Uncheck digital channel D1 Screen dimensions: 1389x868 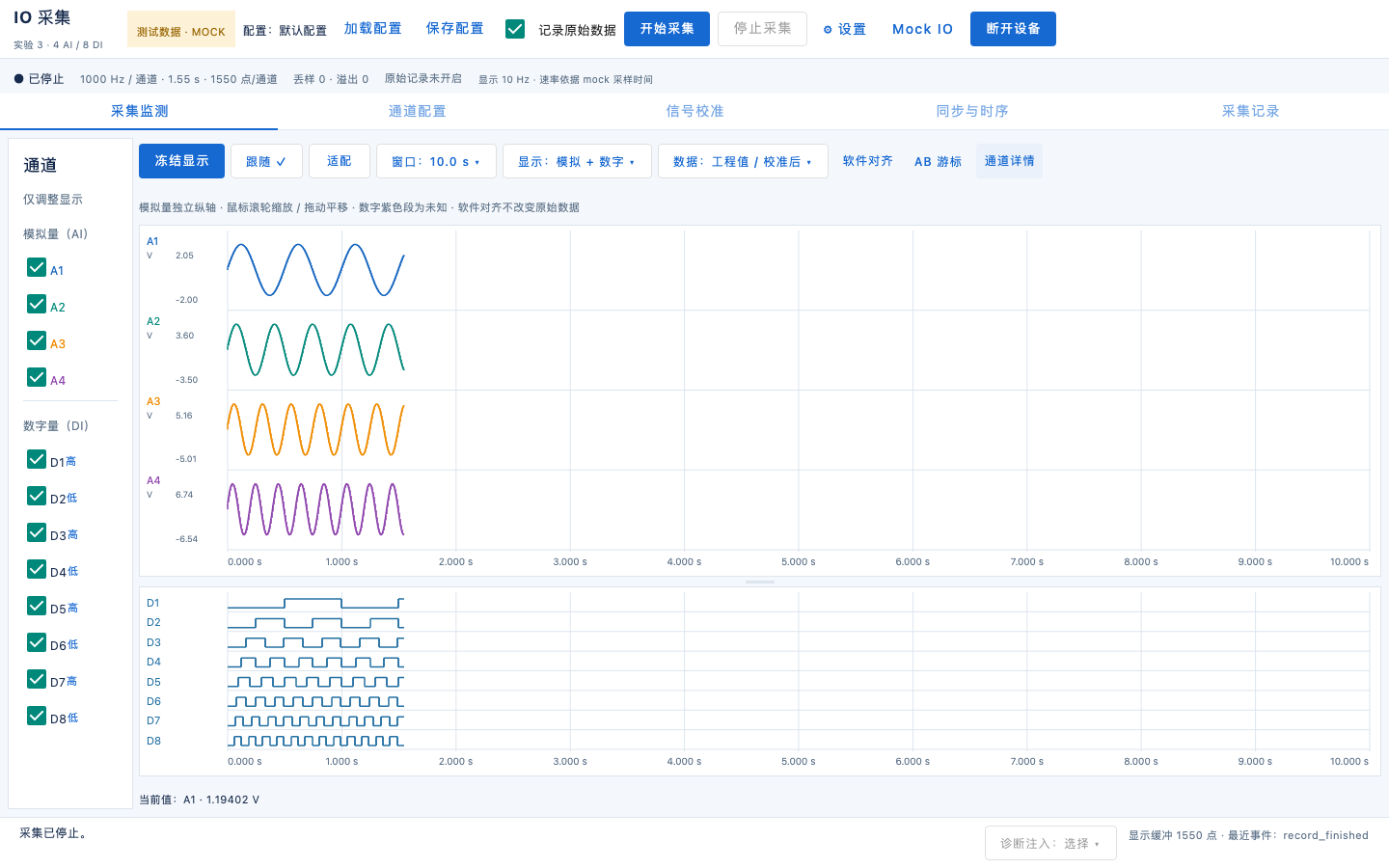click(x=37, y=459)
